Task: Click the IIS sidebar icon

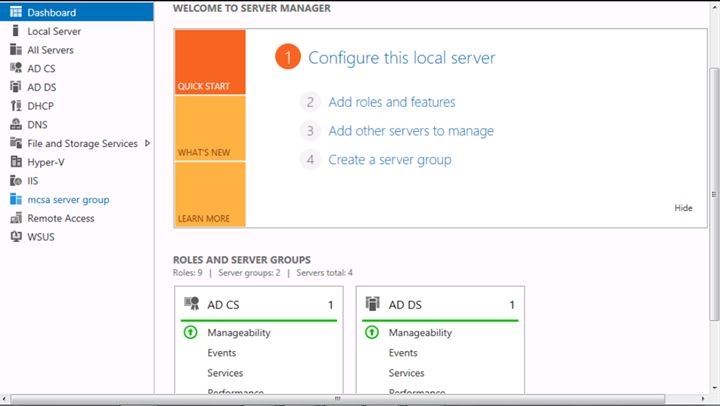Action: 16,180
